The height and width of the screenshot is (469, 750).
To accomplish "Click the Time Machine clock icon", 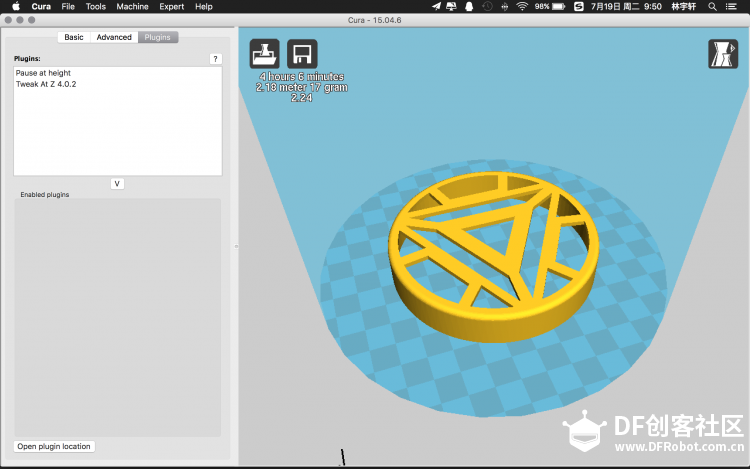I will pos(487,7).
